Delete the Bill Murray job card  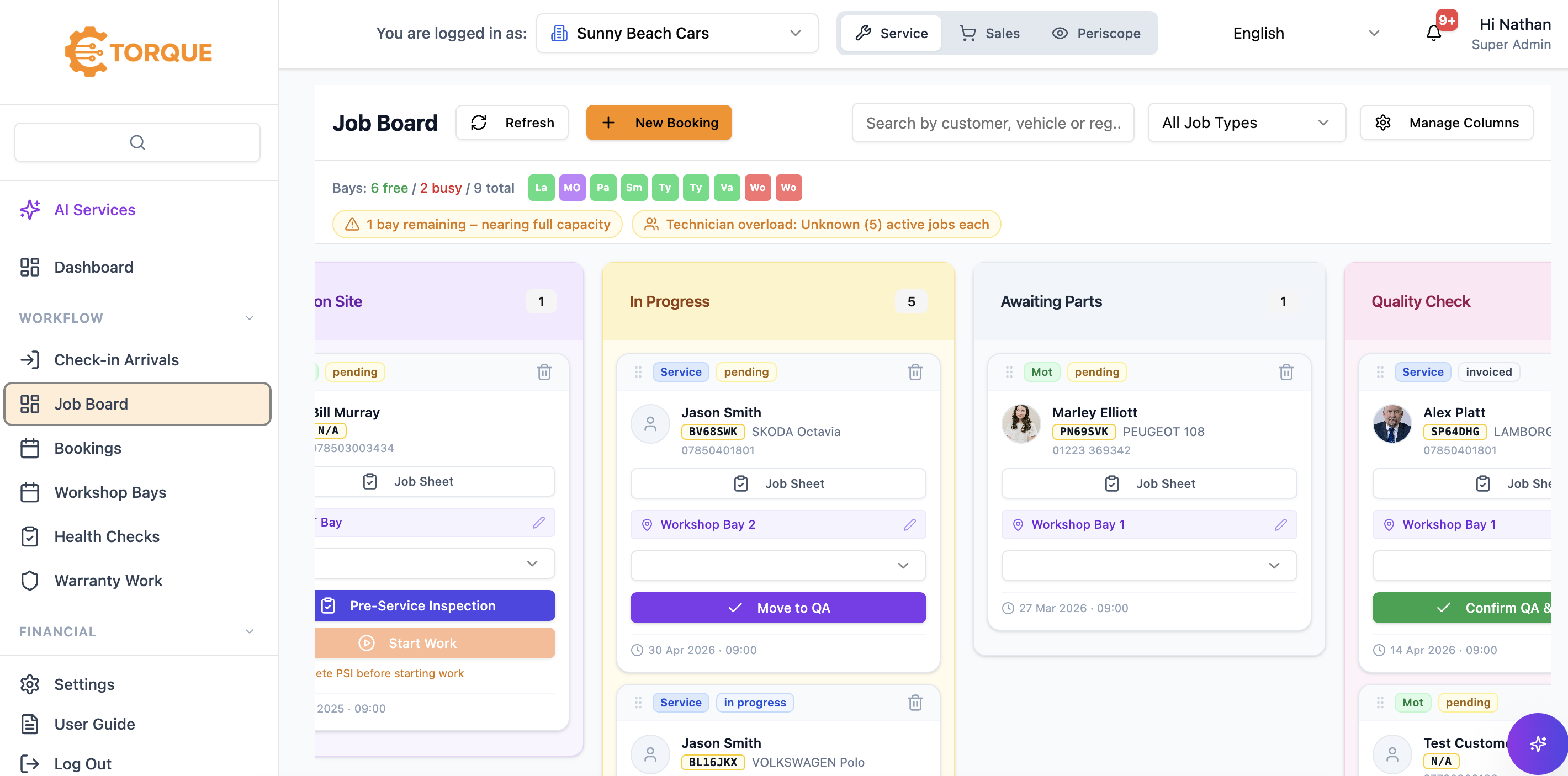coord(544,372)
